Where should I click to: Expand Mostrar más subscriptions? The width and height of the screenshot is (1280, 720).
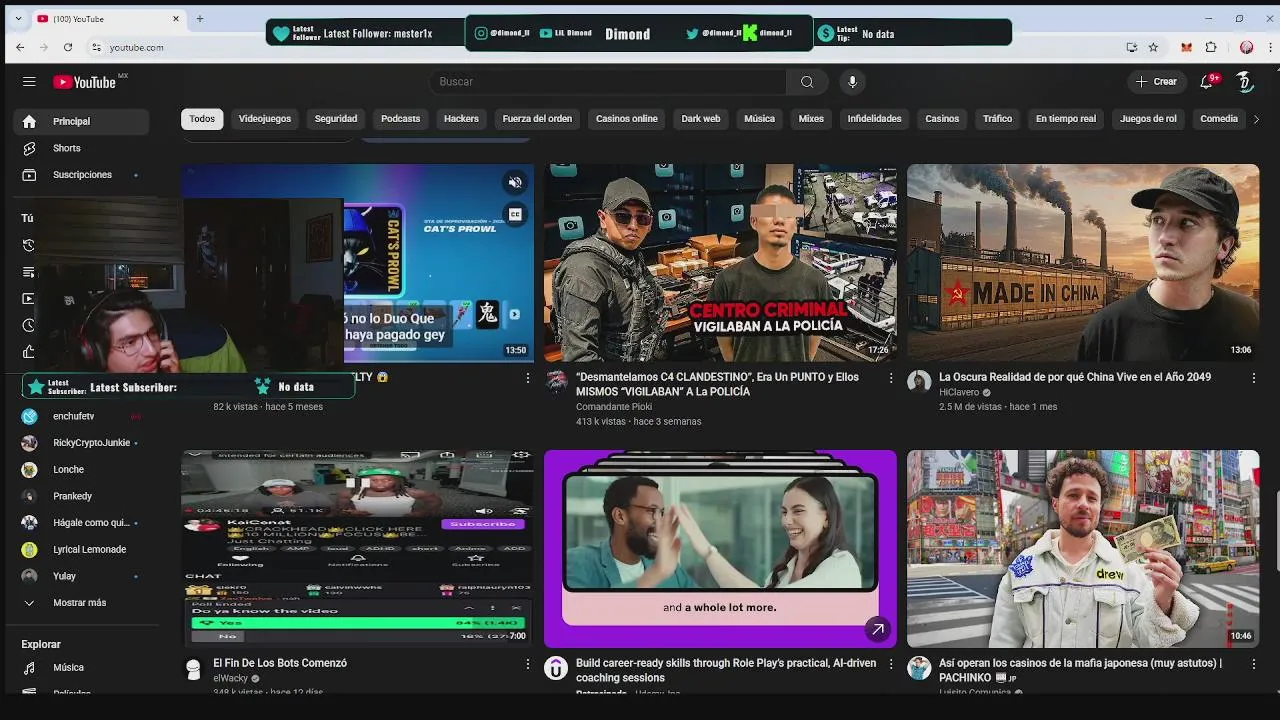(x=82, y=603)
